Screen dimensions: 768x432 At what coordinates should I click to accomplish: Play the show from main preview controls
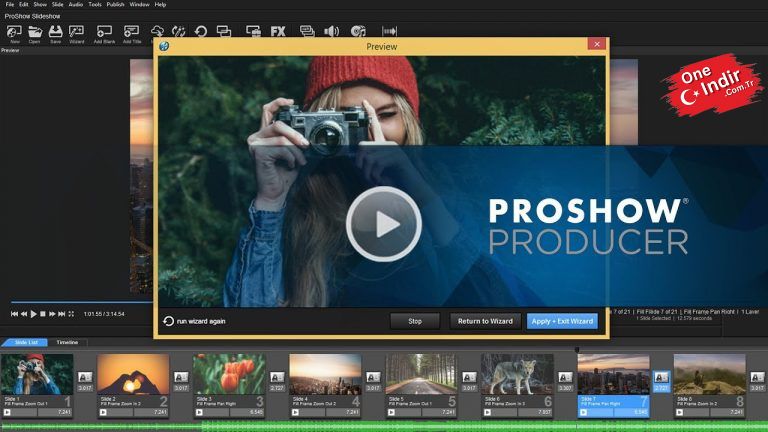[x=33, y=314]
